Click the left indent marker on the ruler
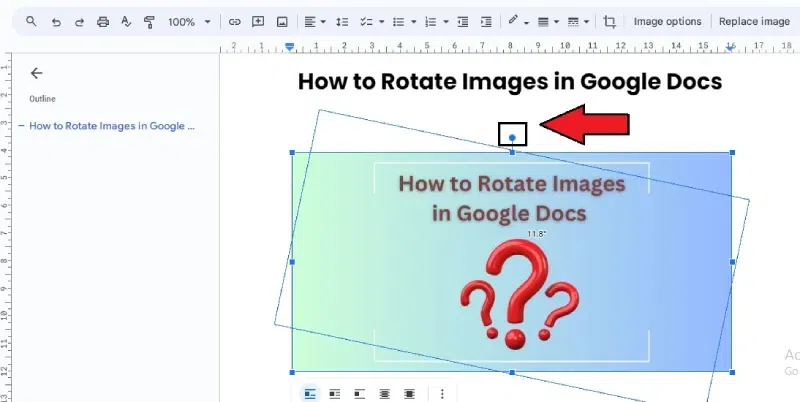 (x=290, y=46)
